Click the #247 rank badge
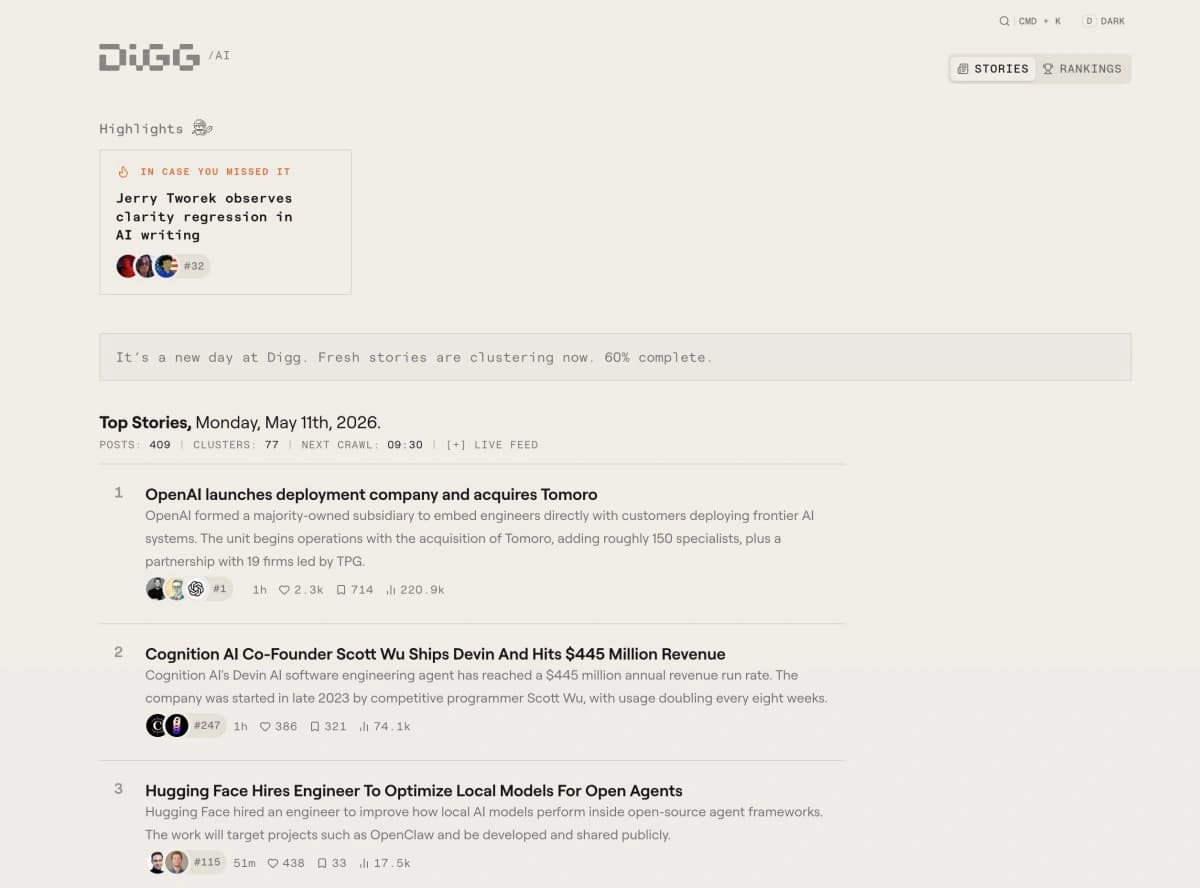The image size is (1200, 888). click(x=207, y=726)
